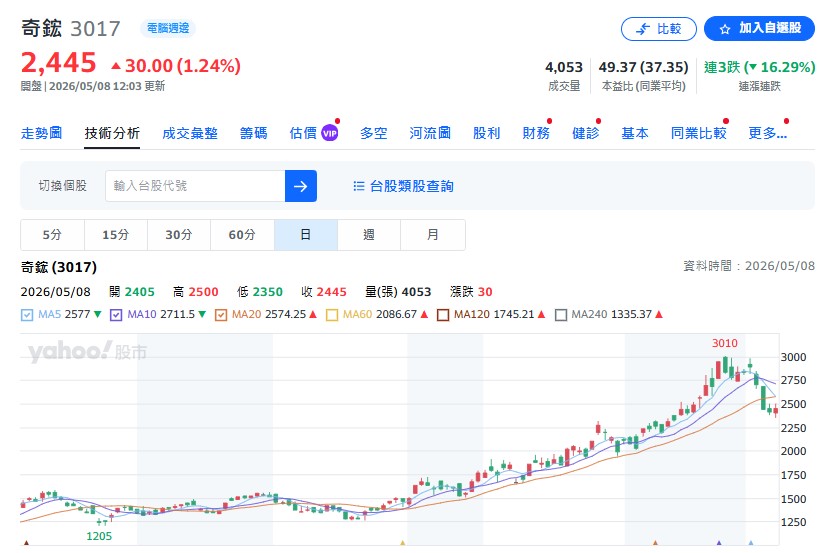
Task: Enable the MA60 checkbox
Action: (x=332, y=315)
